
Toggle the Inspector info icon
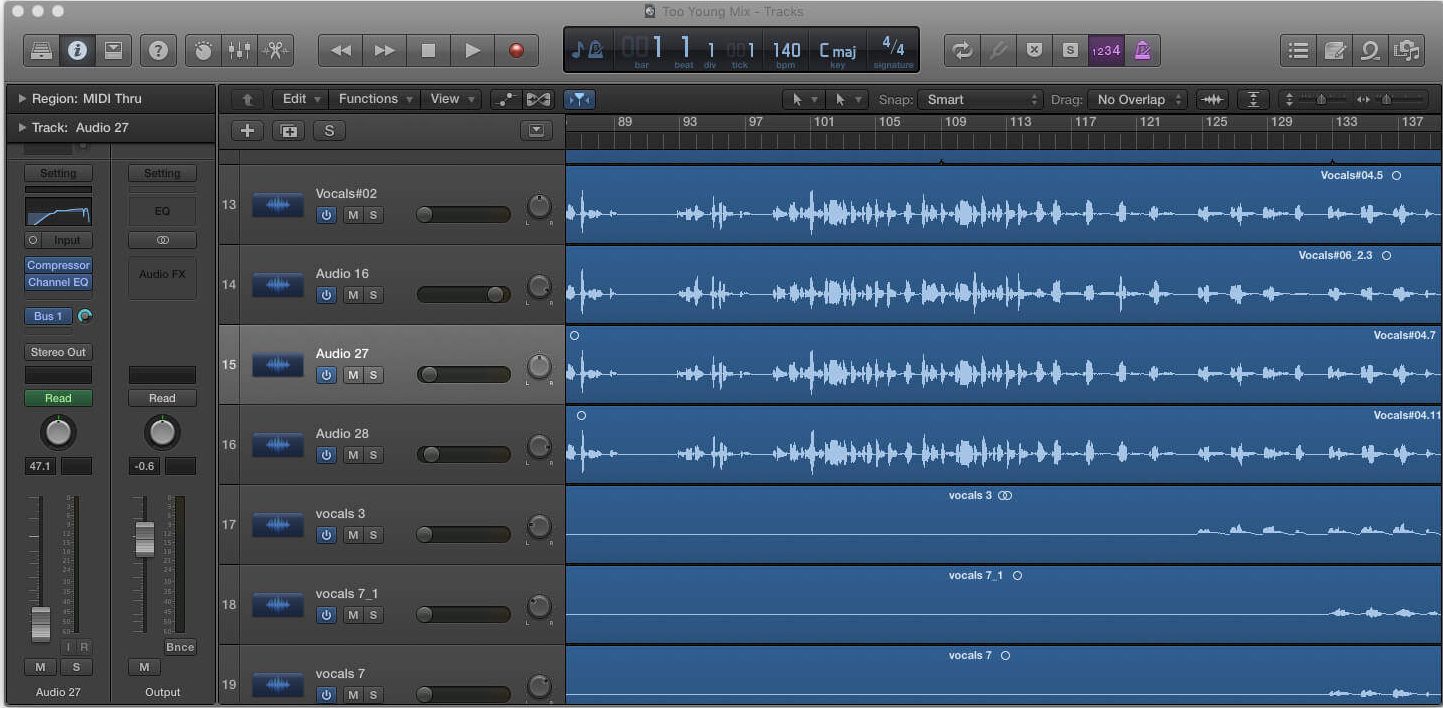pos(77,50)
